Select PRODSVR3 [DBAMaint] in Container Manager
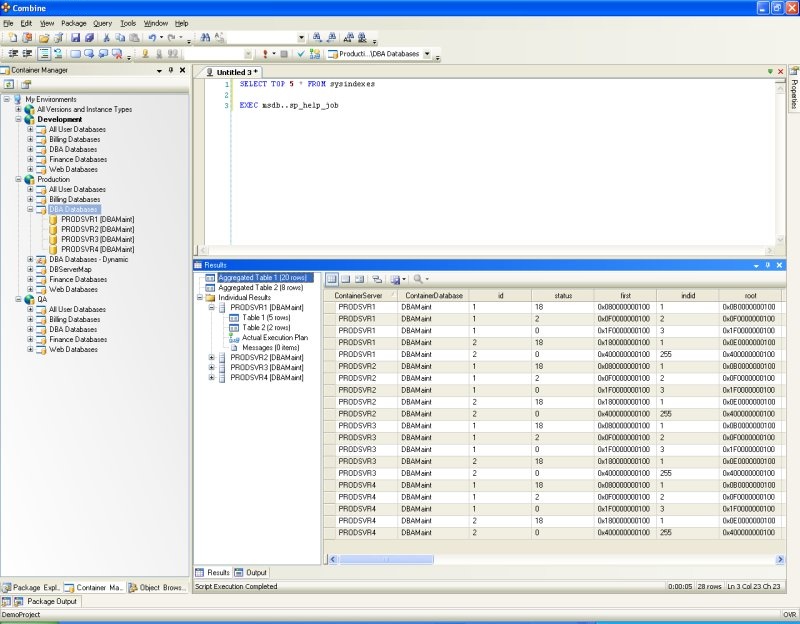Image resolution: width=800 pixels, height=624 pixels. (x=97, y=239)
